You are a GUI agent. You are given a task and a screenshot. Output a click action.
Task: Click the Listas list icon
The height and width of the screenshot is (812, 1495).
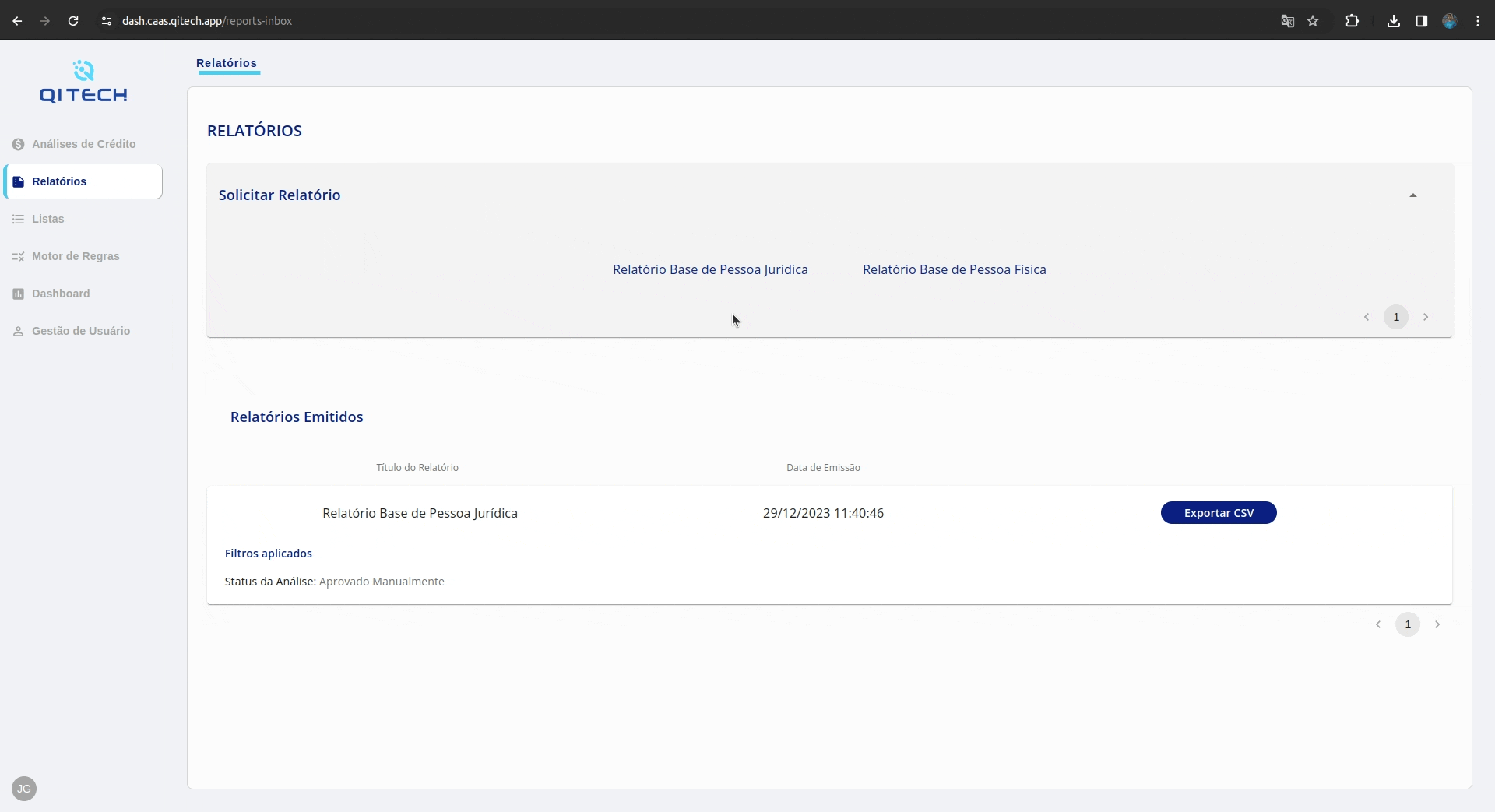[19, 219]
